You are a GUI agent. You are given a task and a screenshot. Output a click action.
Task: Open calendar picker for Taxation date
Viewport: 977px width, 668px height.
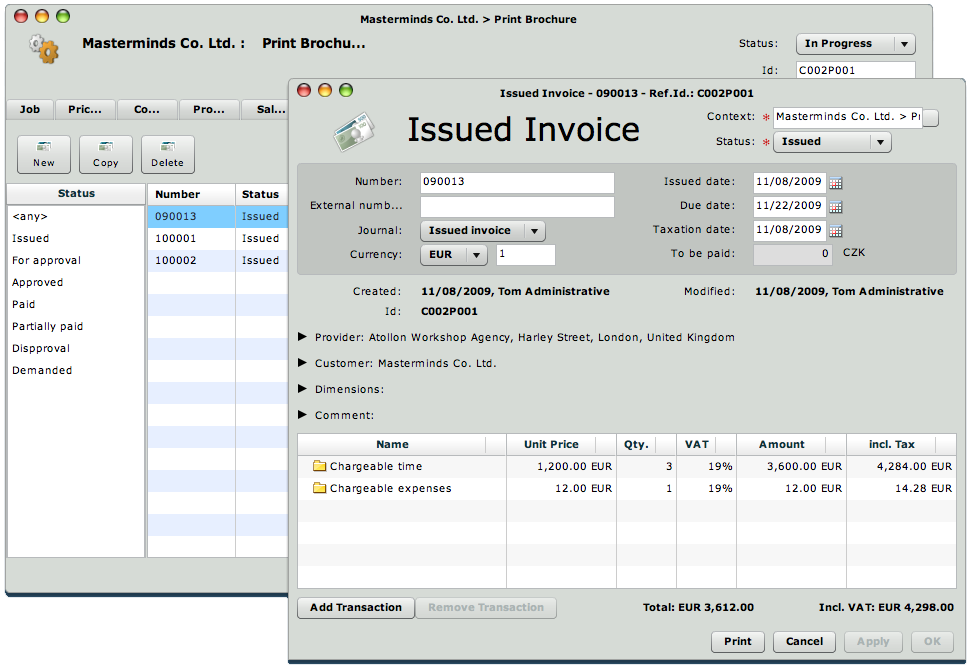coord(836,231)
